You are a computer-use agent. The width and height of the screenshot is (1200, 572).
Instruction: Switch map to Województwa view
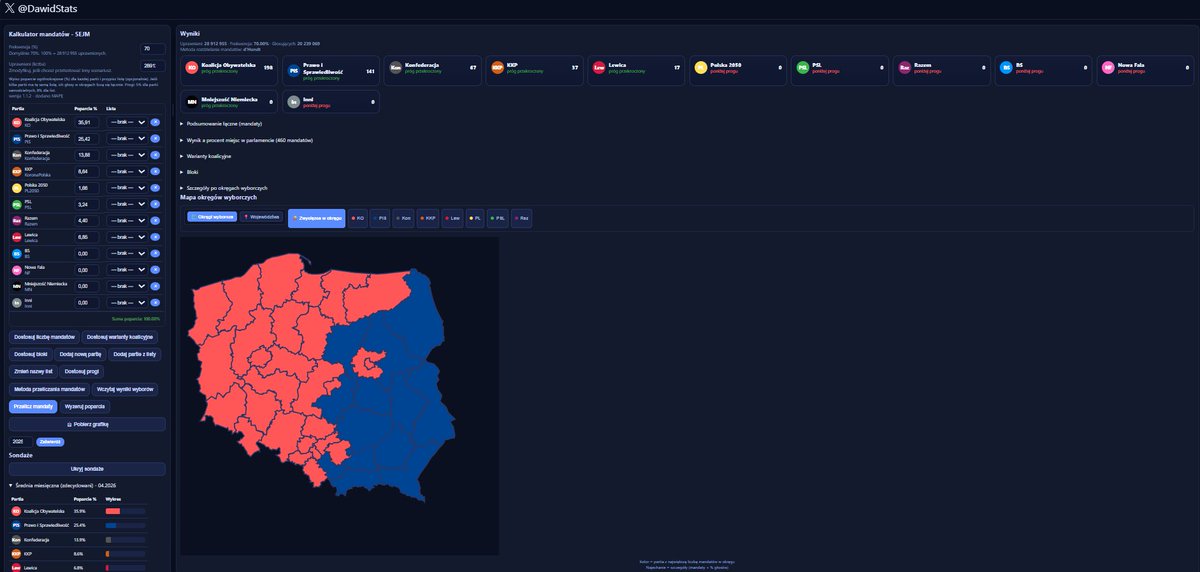pos(260,216)
